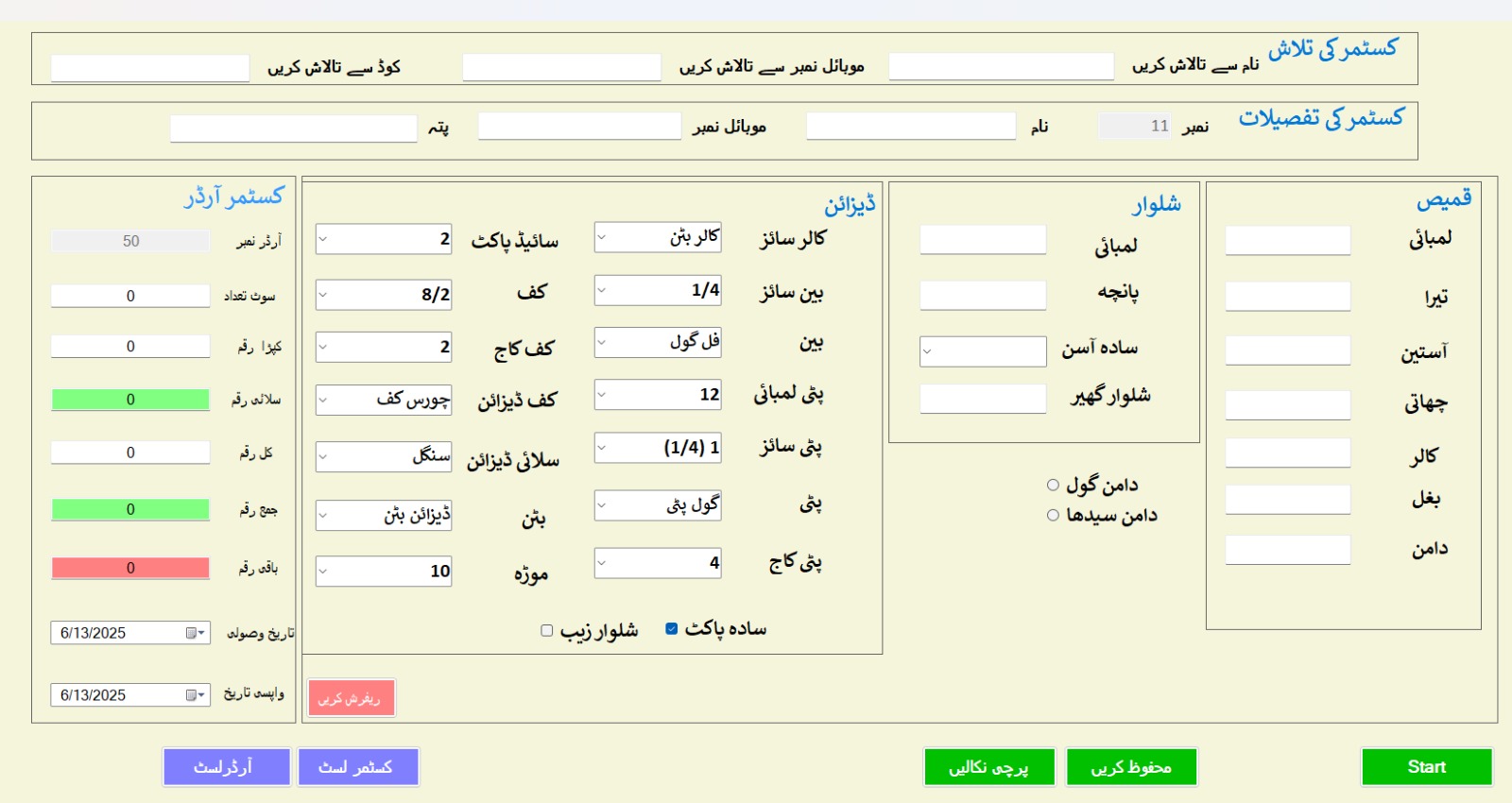Click the محفوظ کریں save button
The width and height of the screenshot is (1512, 803).
(1131, 767)
